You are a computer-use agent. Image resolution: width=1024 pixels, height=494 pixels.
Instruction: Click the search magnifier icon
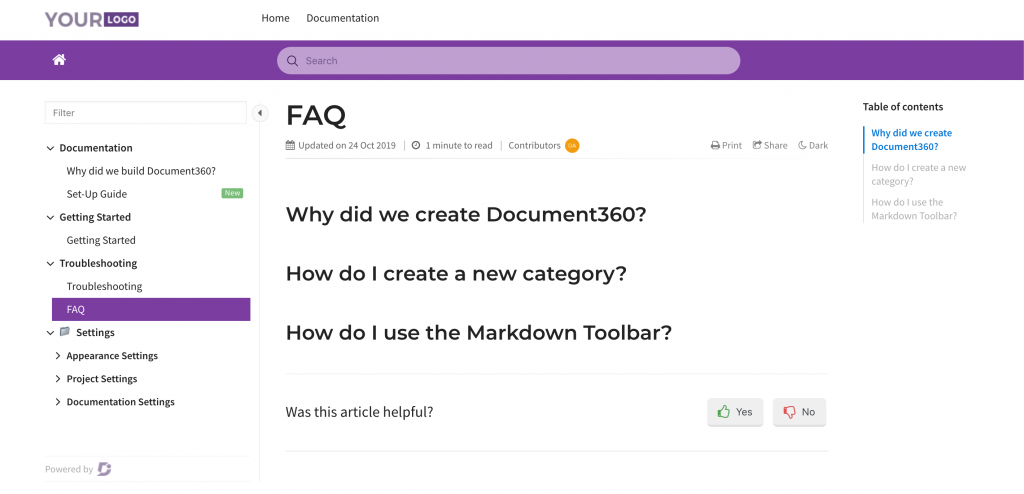coord(293,61)
